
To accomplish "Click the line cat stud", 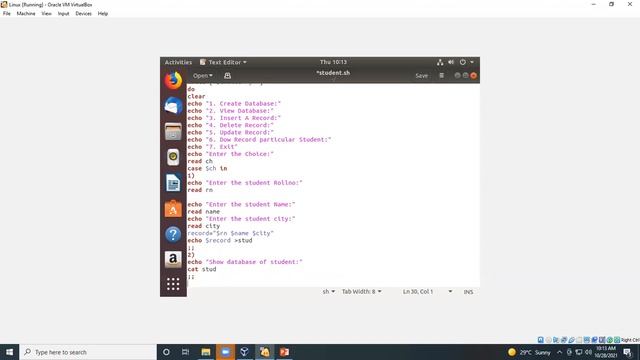I will click(202, 269).
